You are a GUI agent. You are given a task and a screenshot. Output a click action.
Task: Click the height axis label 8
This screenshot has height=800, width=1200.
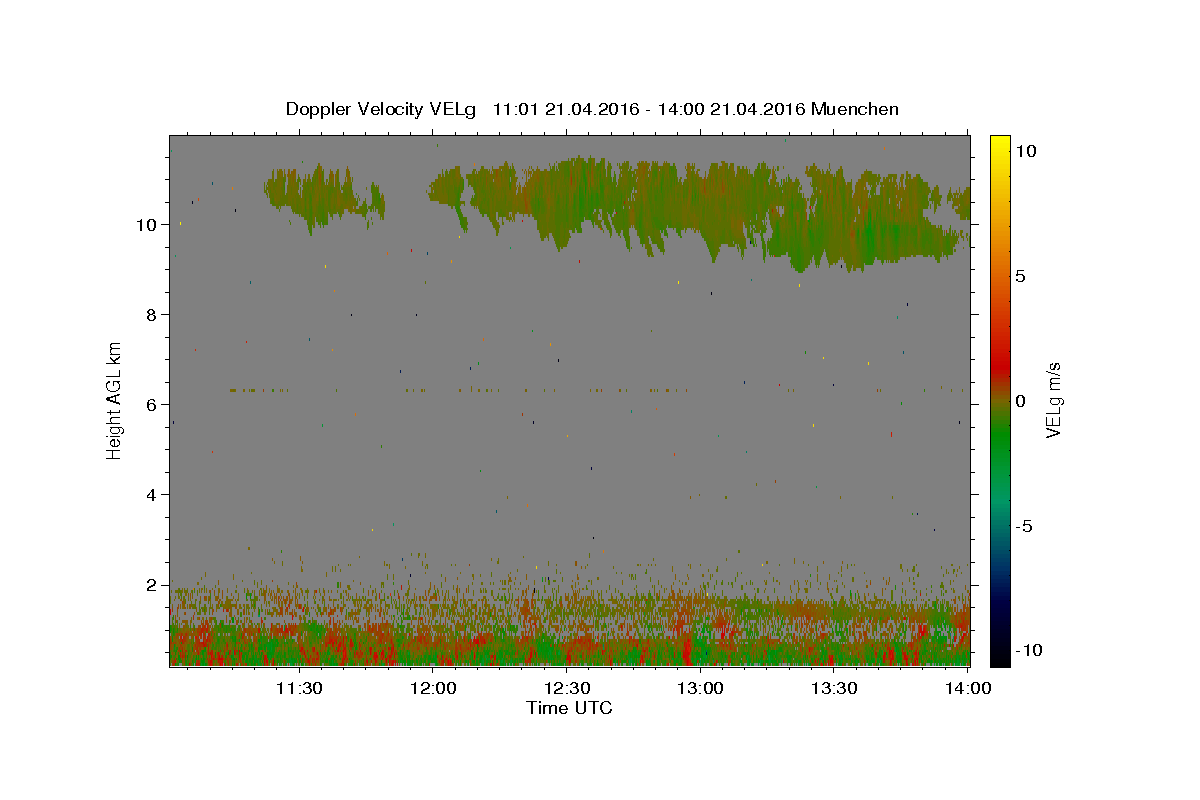click(152, 315)
